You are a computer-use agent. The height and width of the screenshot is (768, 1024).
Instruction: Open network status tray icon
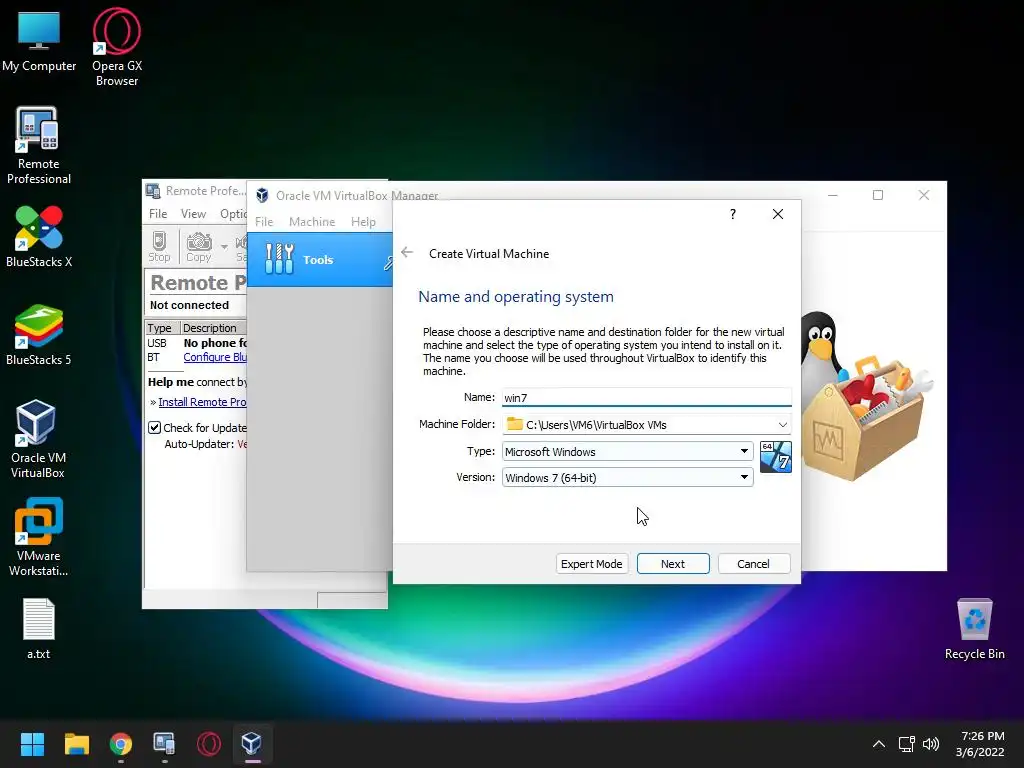pos(906,744)
